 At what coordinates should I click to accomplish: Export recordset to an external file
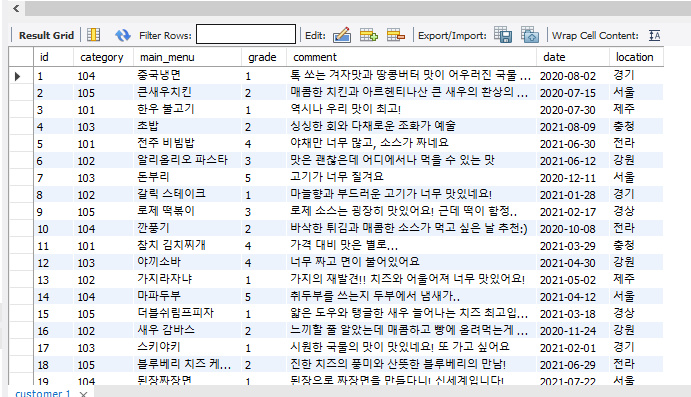pos(503,35)
